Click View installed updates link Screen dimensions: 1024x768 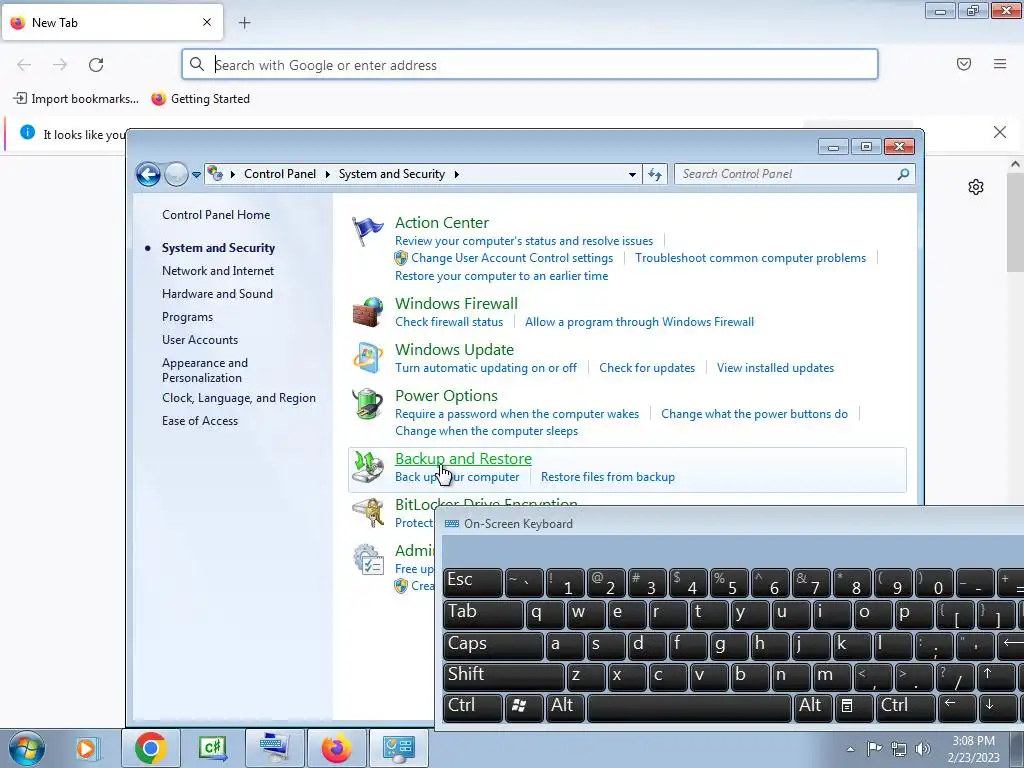tap(775, 368)
